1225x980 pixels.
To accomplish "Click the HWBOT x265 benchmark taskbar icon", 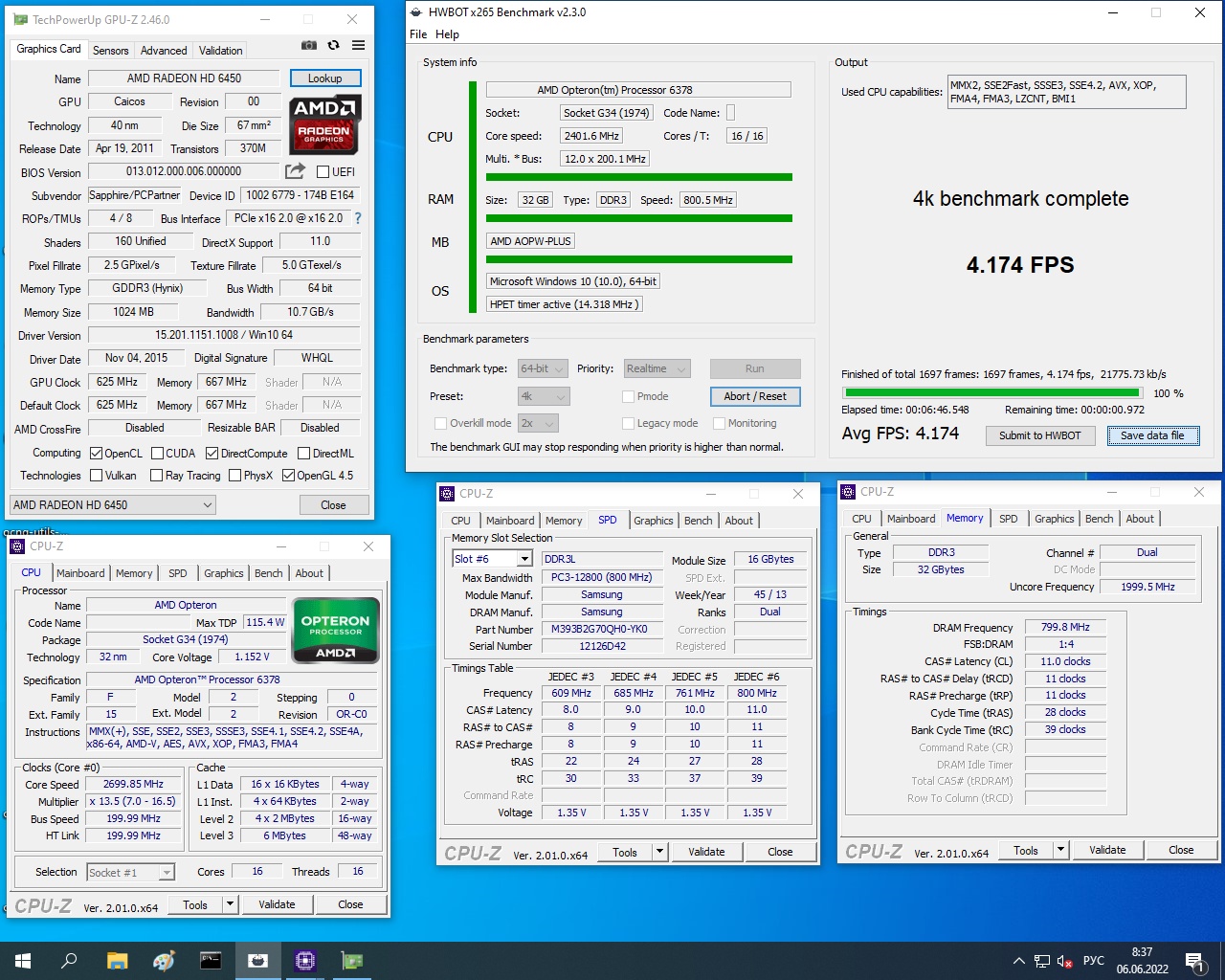I will (x=257, y=961).
